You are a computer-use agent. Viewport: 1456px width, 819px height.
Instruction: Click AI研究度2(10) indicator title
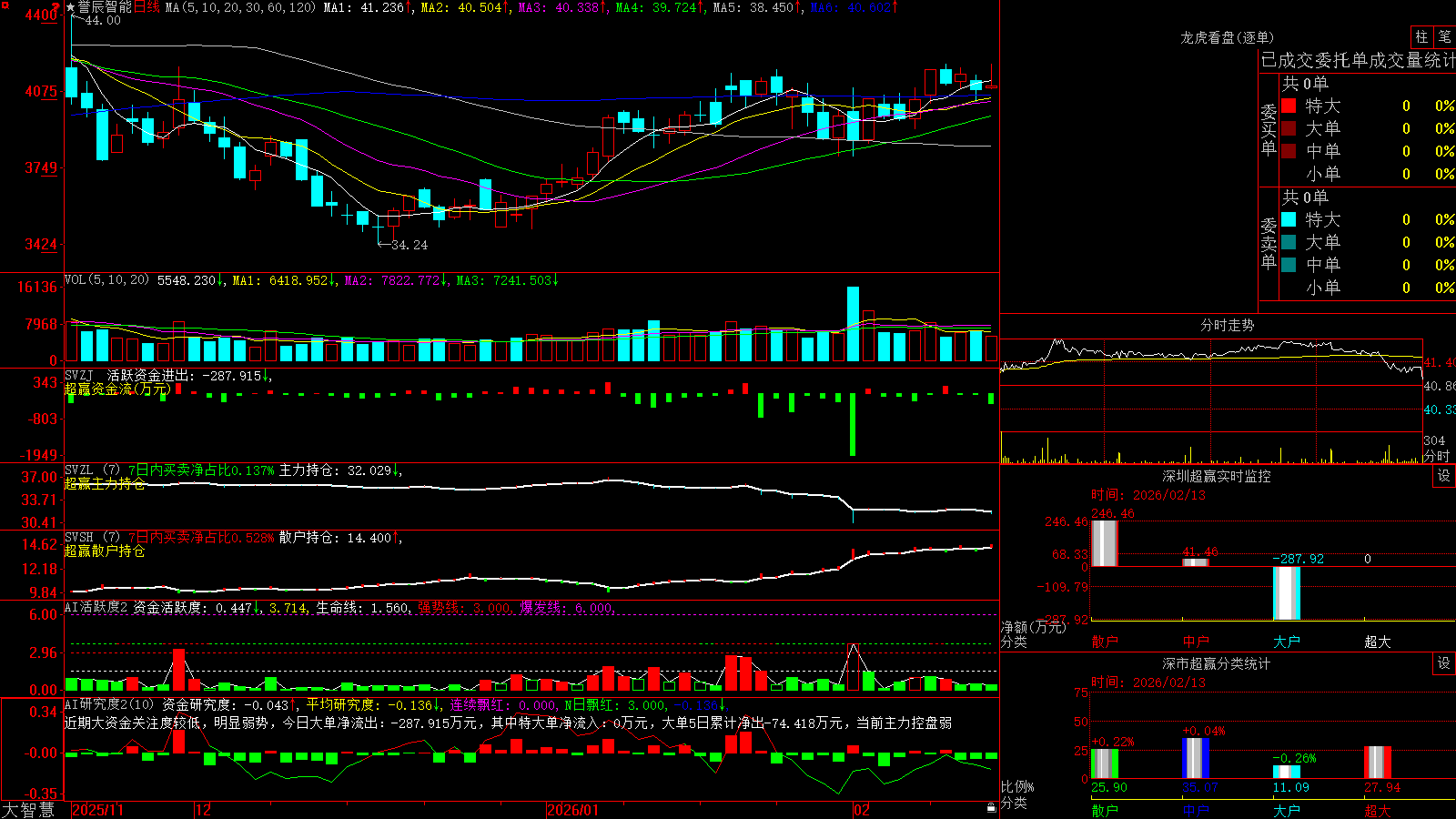(x=109, y=704)
